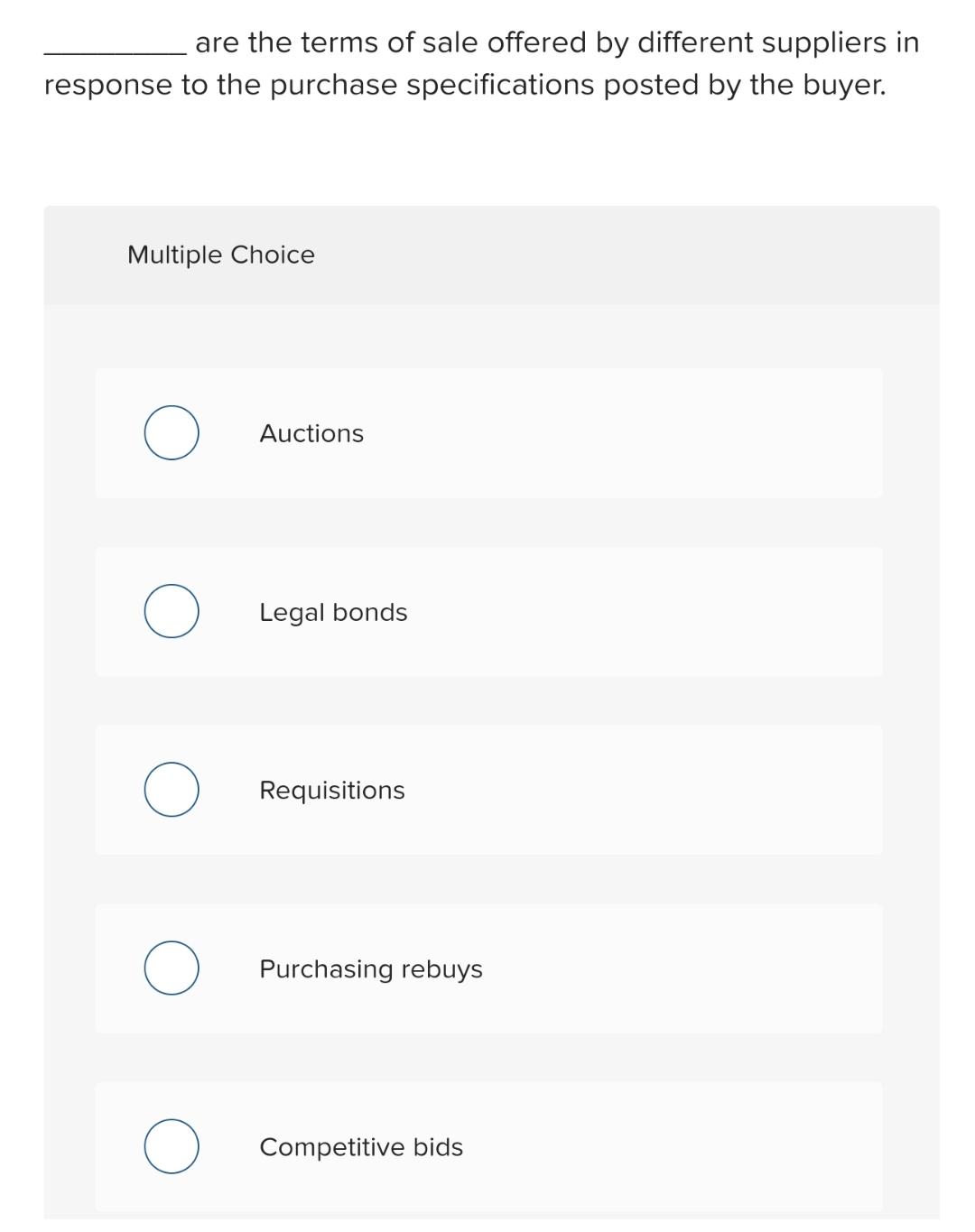Select the Purchasing rebuys radio button
Screen dimensions: 975x1232
pyautogui.click(x=171, y=968)
